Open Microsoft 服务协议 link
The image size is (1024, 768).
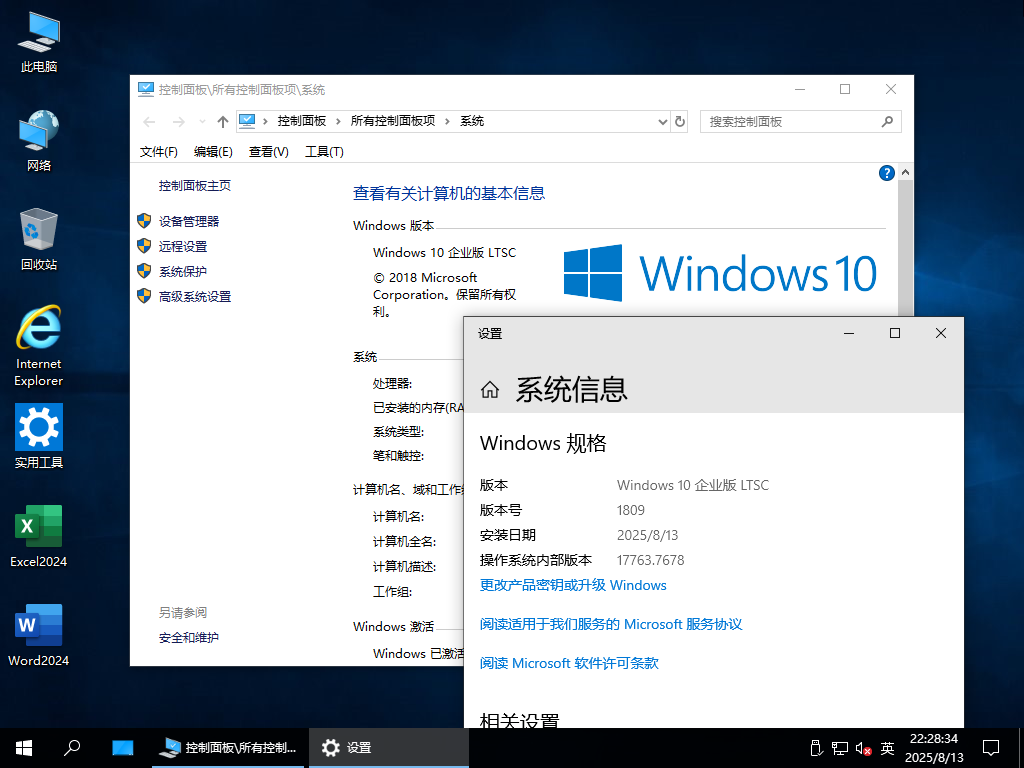click(611, 624)
